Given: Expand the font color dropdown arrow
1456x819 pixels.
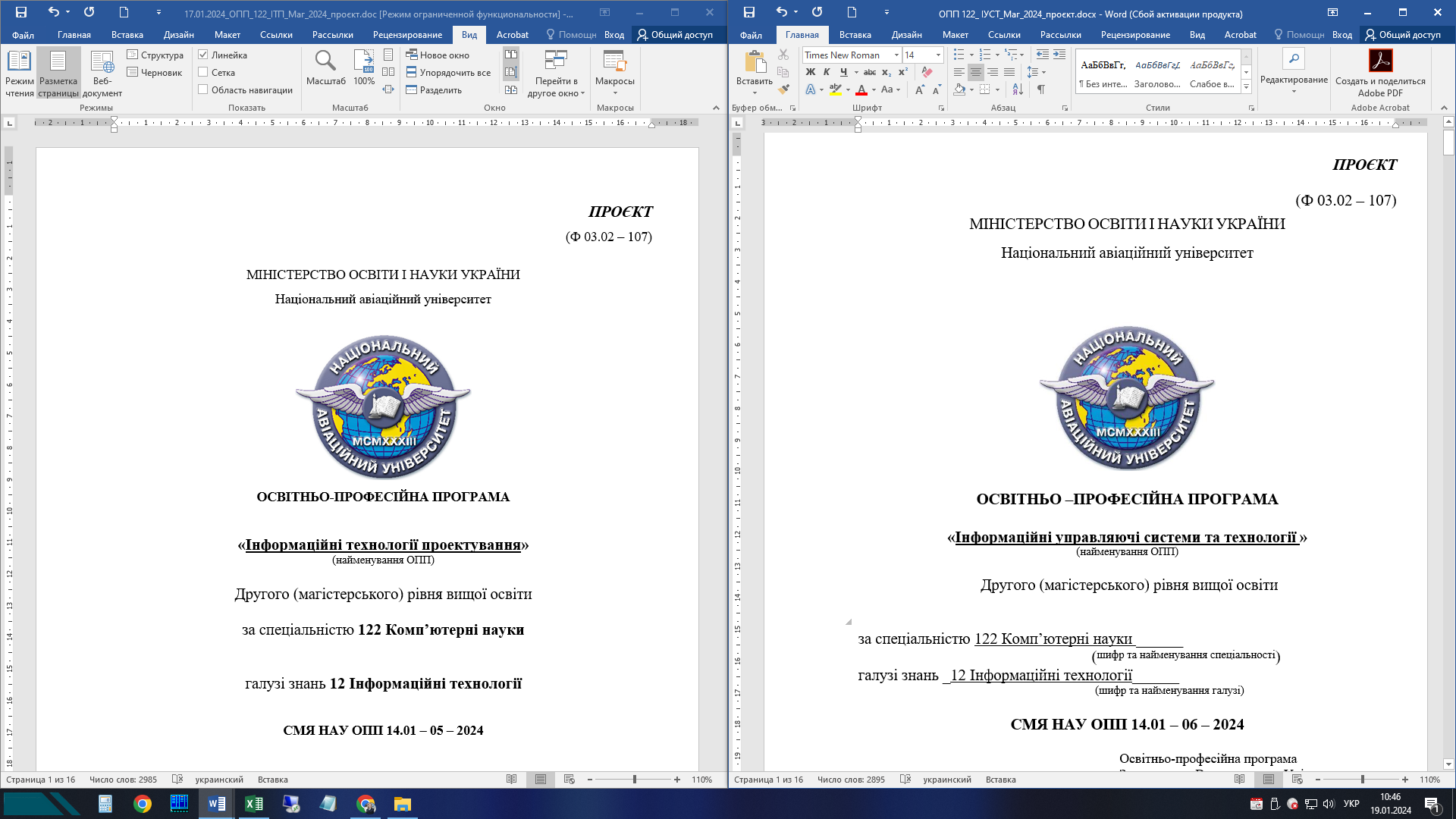Looking at the screenshot, I should click(874, 89).
